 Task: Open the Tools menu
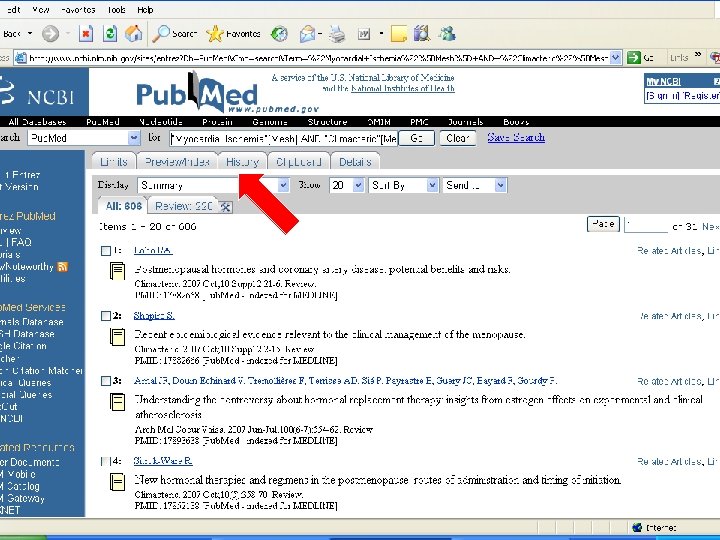point(117,10)
